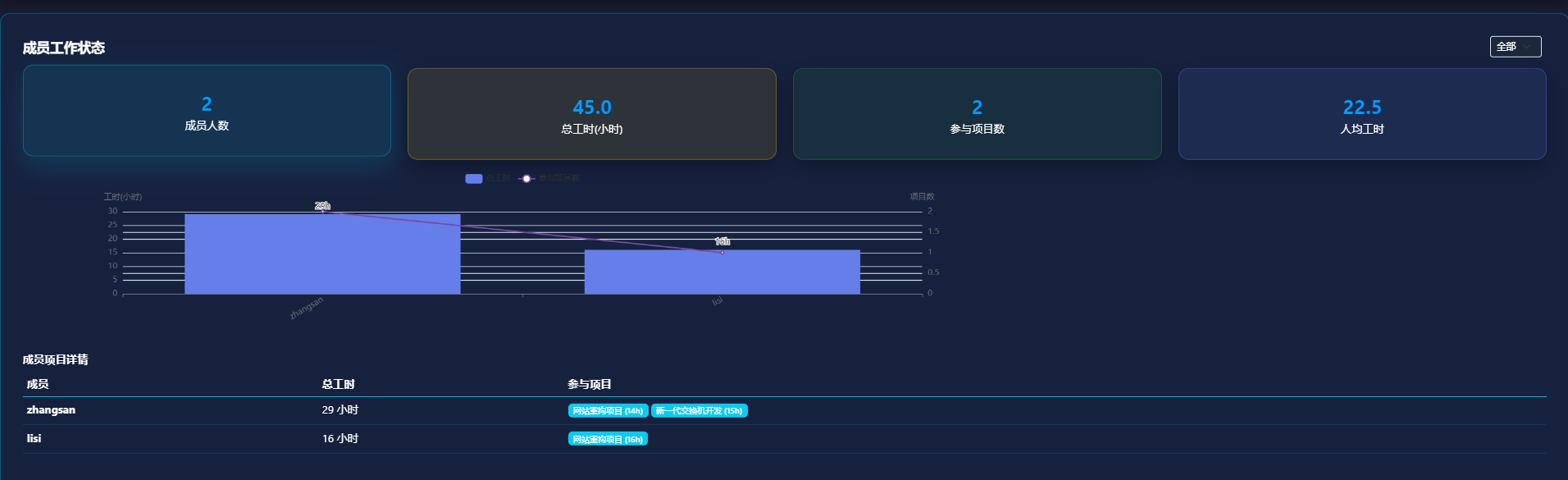Image resolution: width=1568 pixels, height=480 pixels.
Task: Select the 成员人数 summary card
Action: click(207, 111)
